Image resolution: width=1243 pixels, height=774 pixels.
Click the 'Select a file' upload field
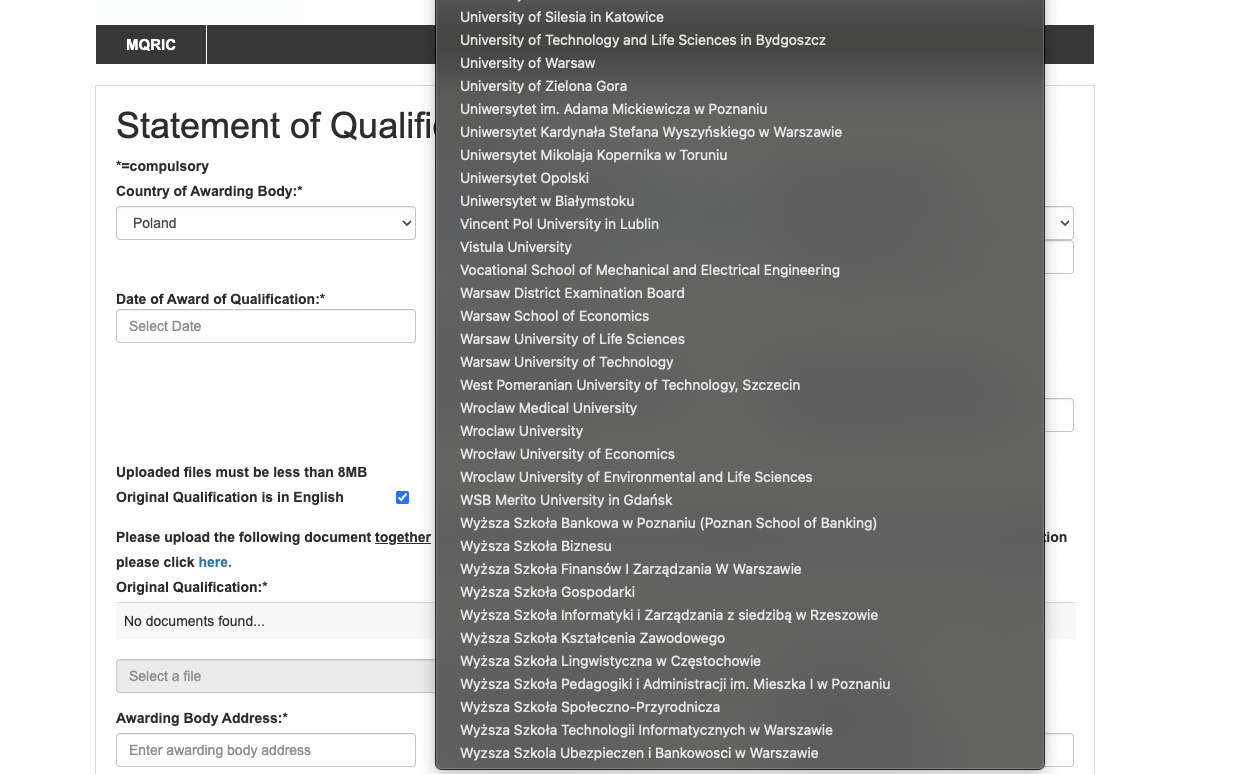pos(275,676)
